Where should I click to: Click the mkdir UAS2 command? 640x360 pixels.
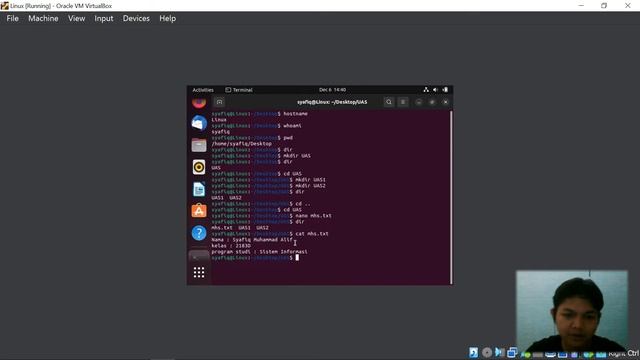click(x=310, y=186)
